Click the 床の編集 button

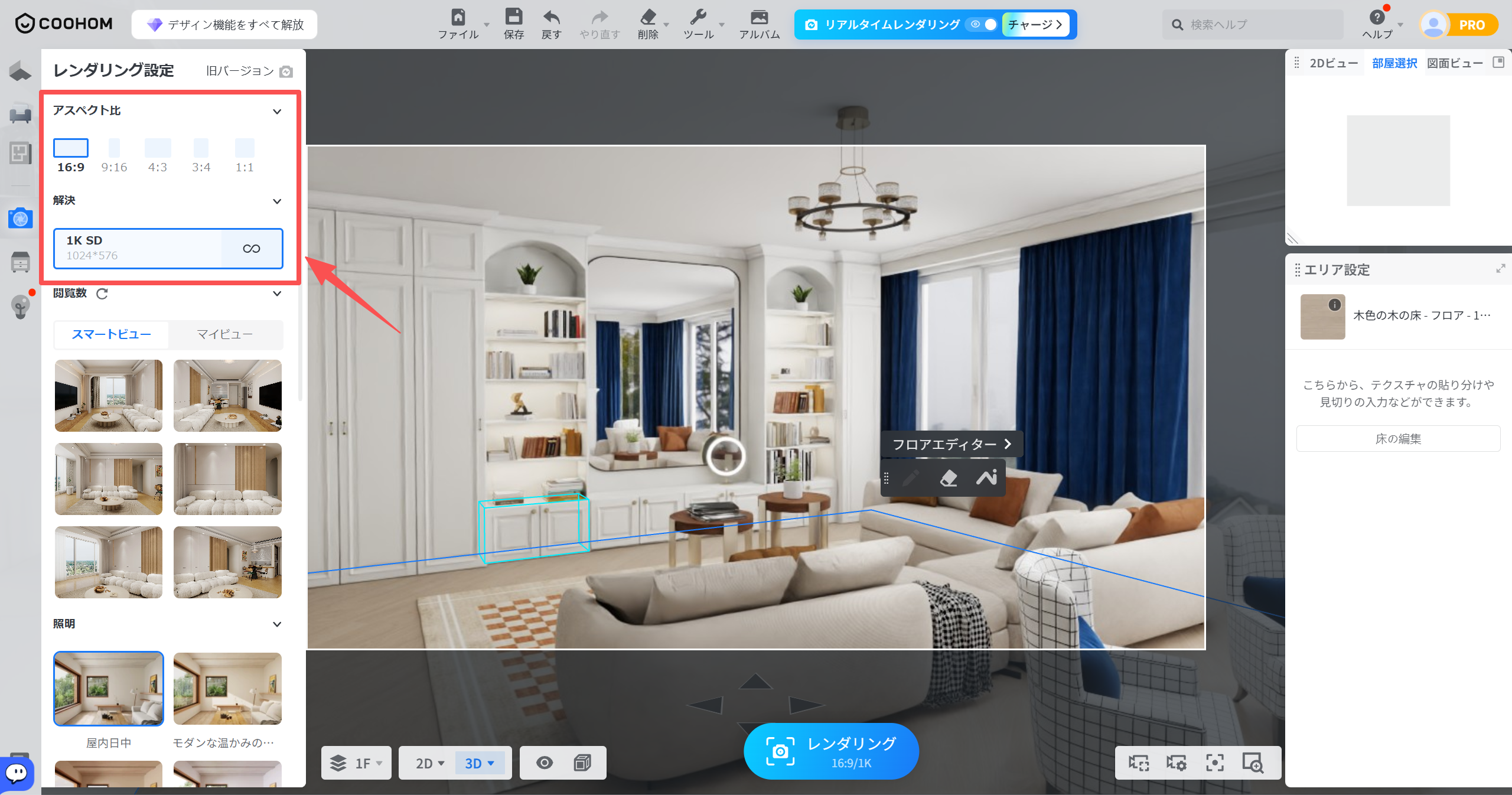(1398, 439)
